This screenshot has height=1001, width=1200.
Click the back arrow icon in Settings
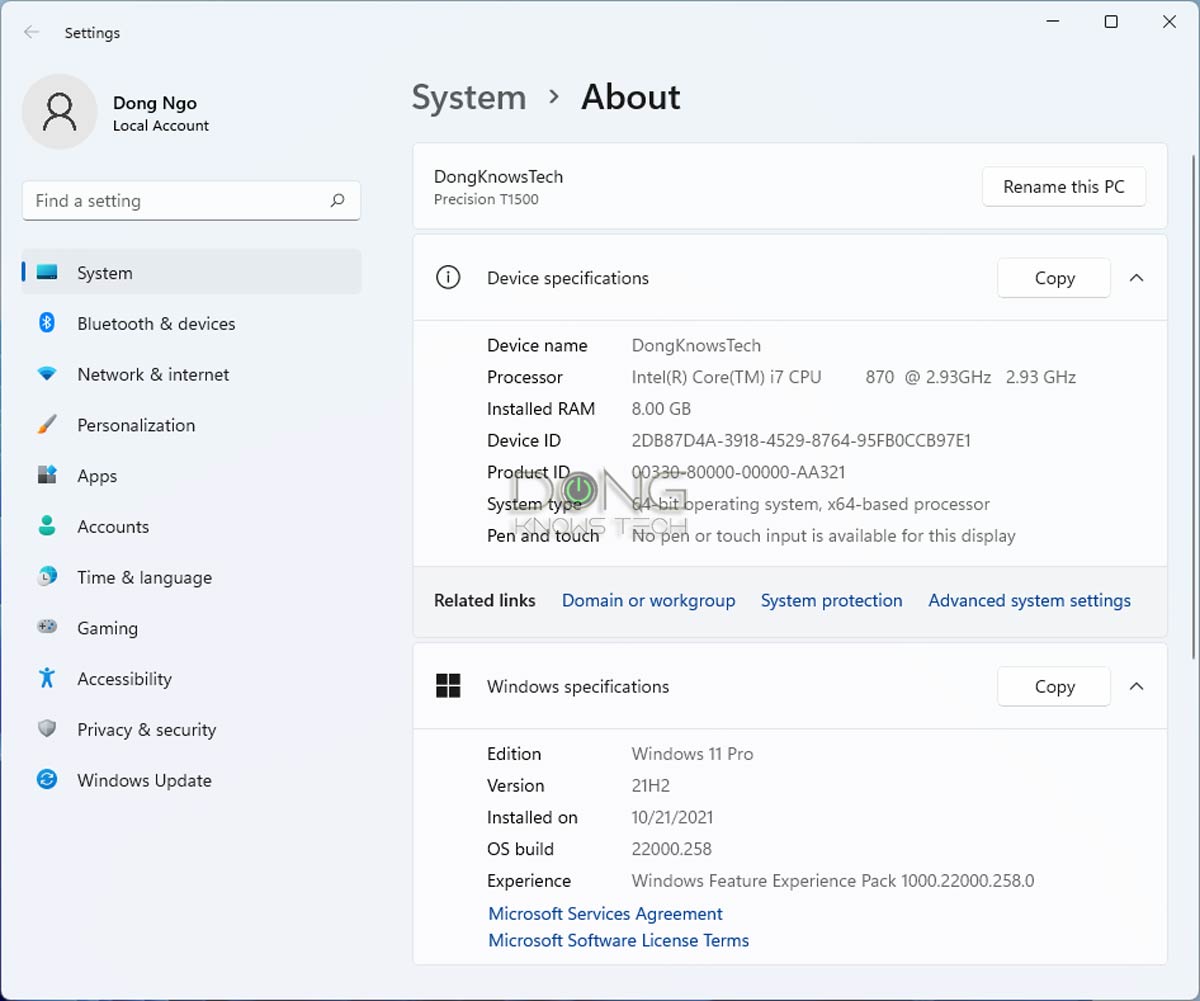pos(32,32)
